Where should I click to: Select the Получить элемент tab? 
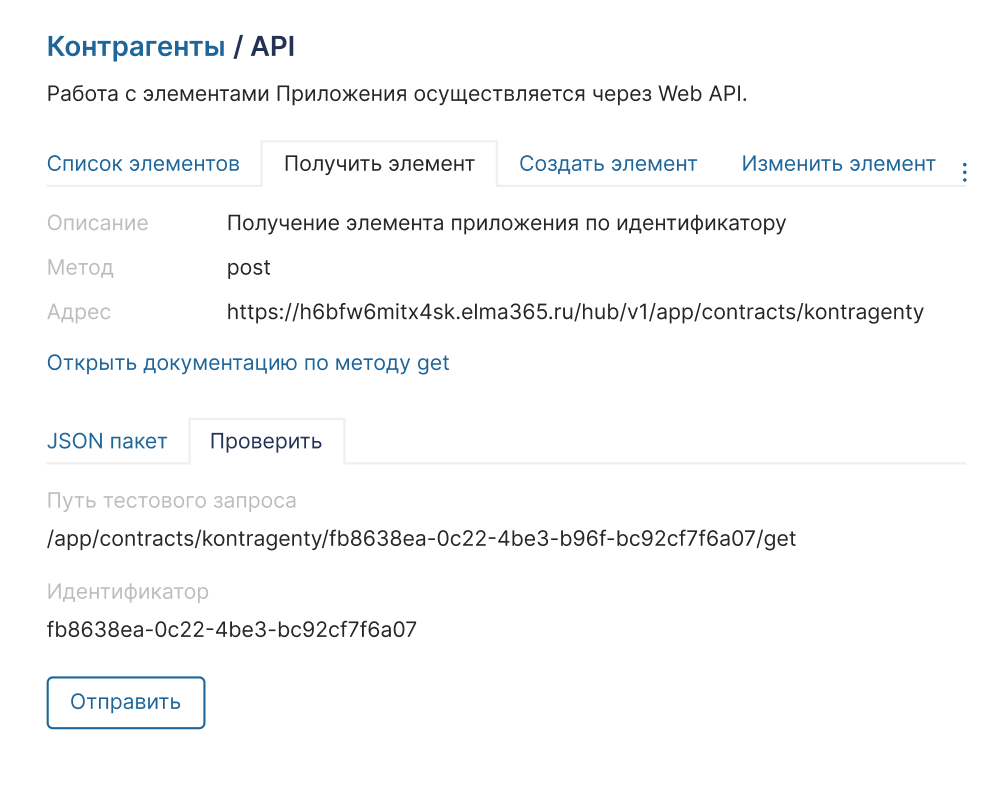tap(379, 164)
